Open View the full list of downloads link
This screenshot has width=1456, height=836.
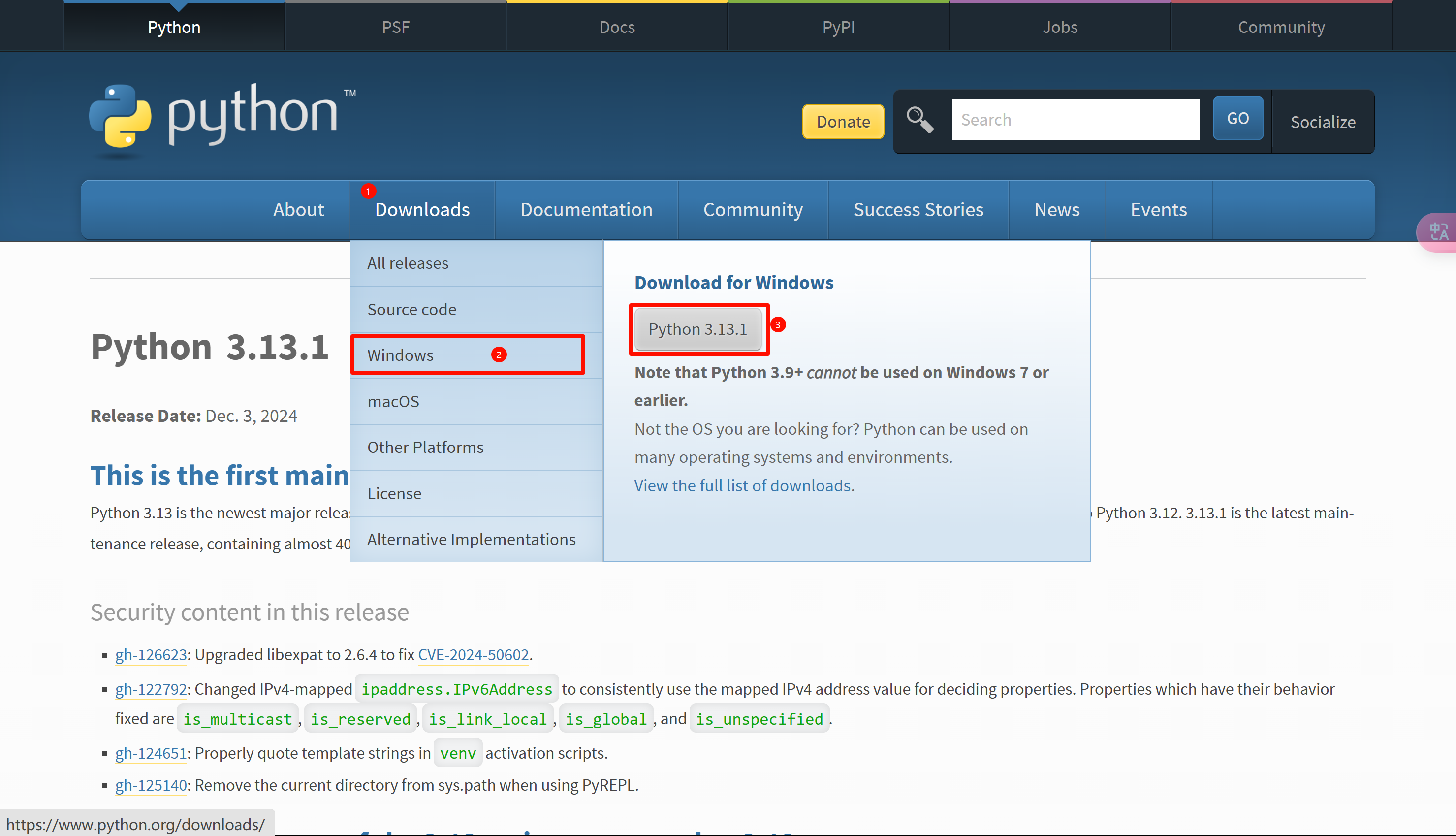(x=743, y=486)
